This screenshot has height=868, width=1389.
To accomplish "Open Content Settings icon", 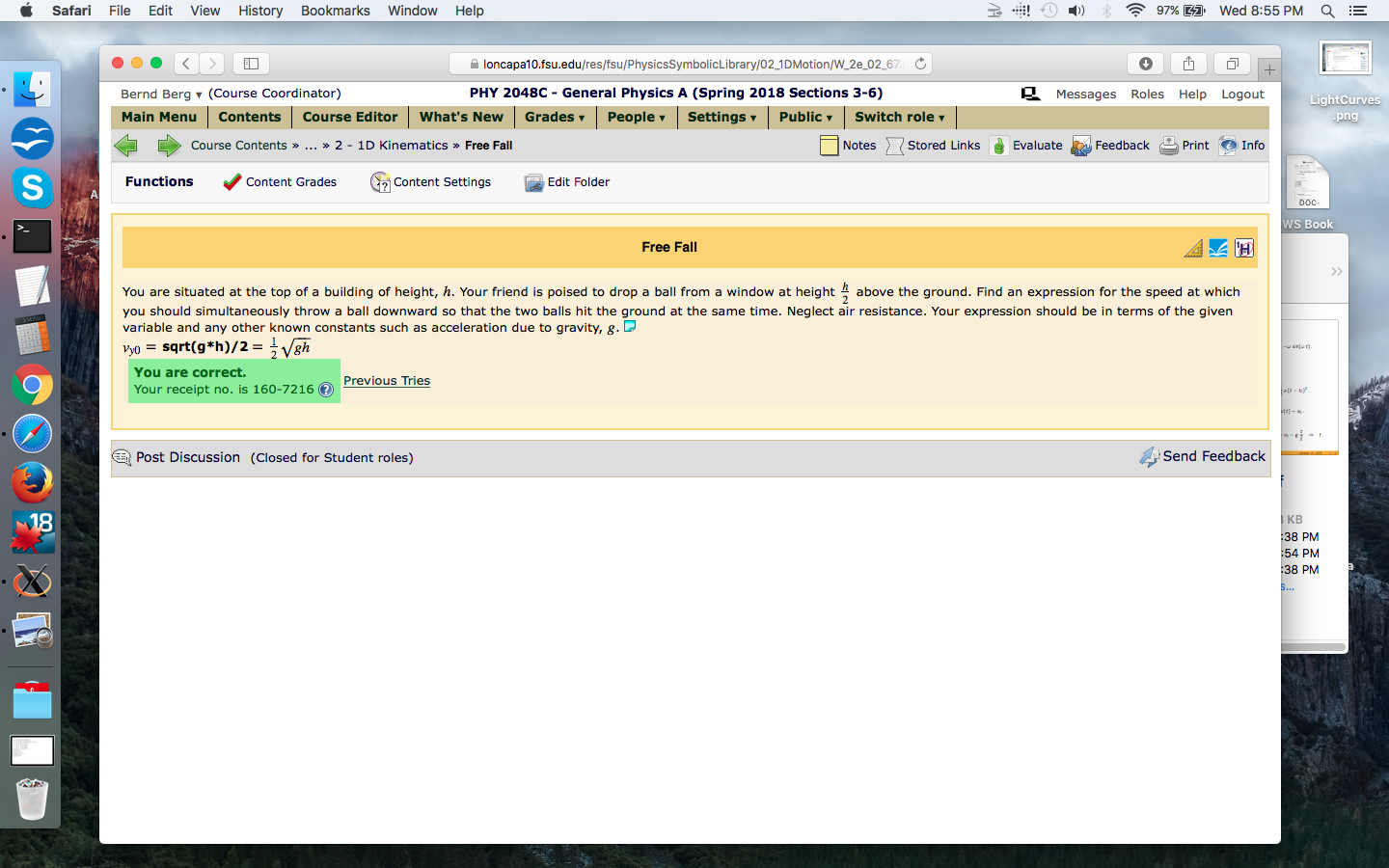I will pyautogui.click(x=380, y=182).
